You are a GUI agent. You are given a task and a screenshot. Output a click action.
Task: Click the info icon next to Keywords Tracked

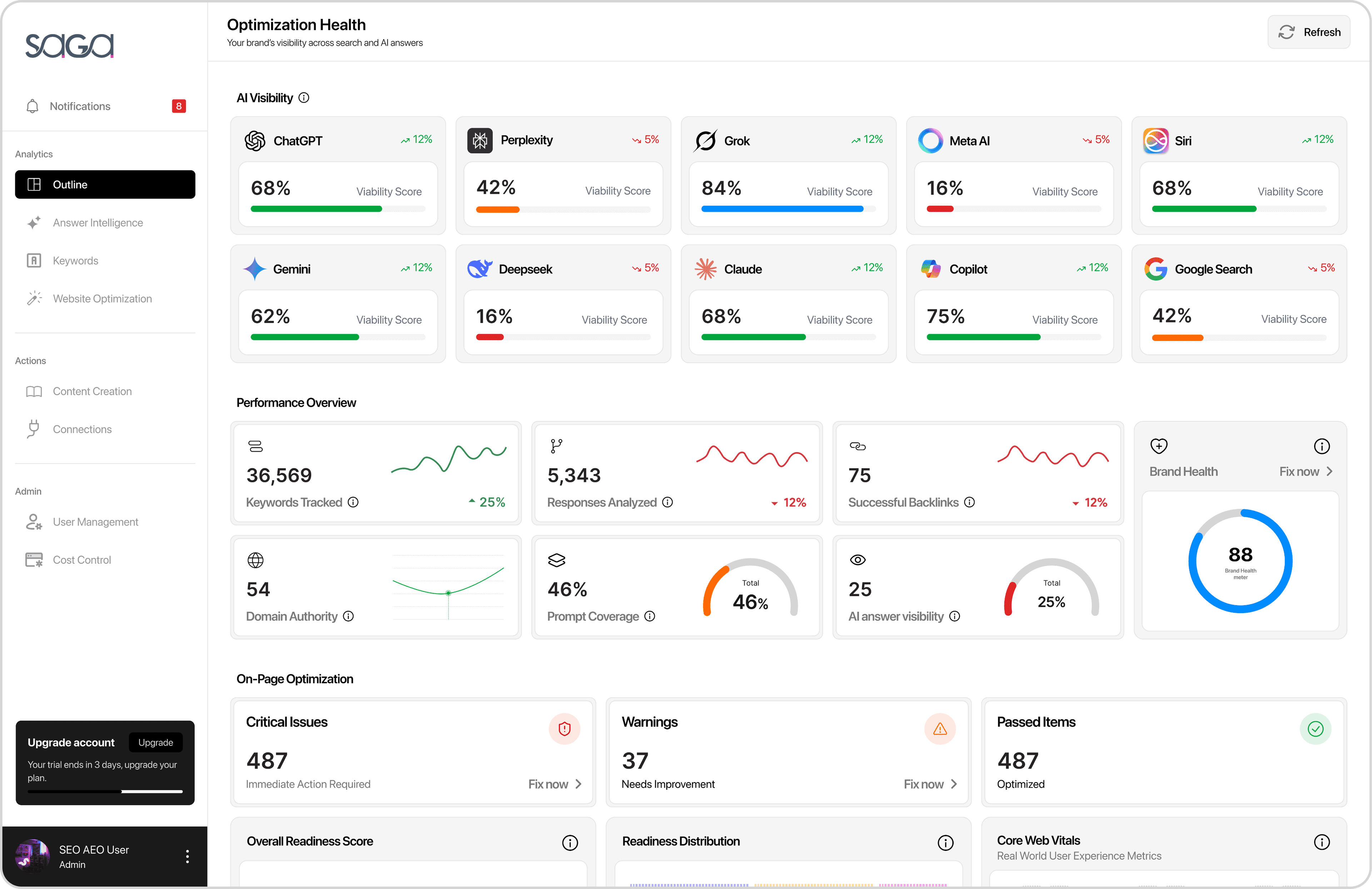click(x=353, y=503)
